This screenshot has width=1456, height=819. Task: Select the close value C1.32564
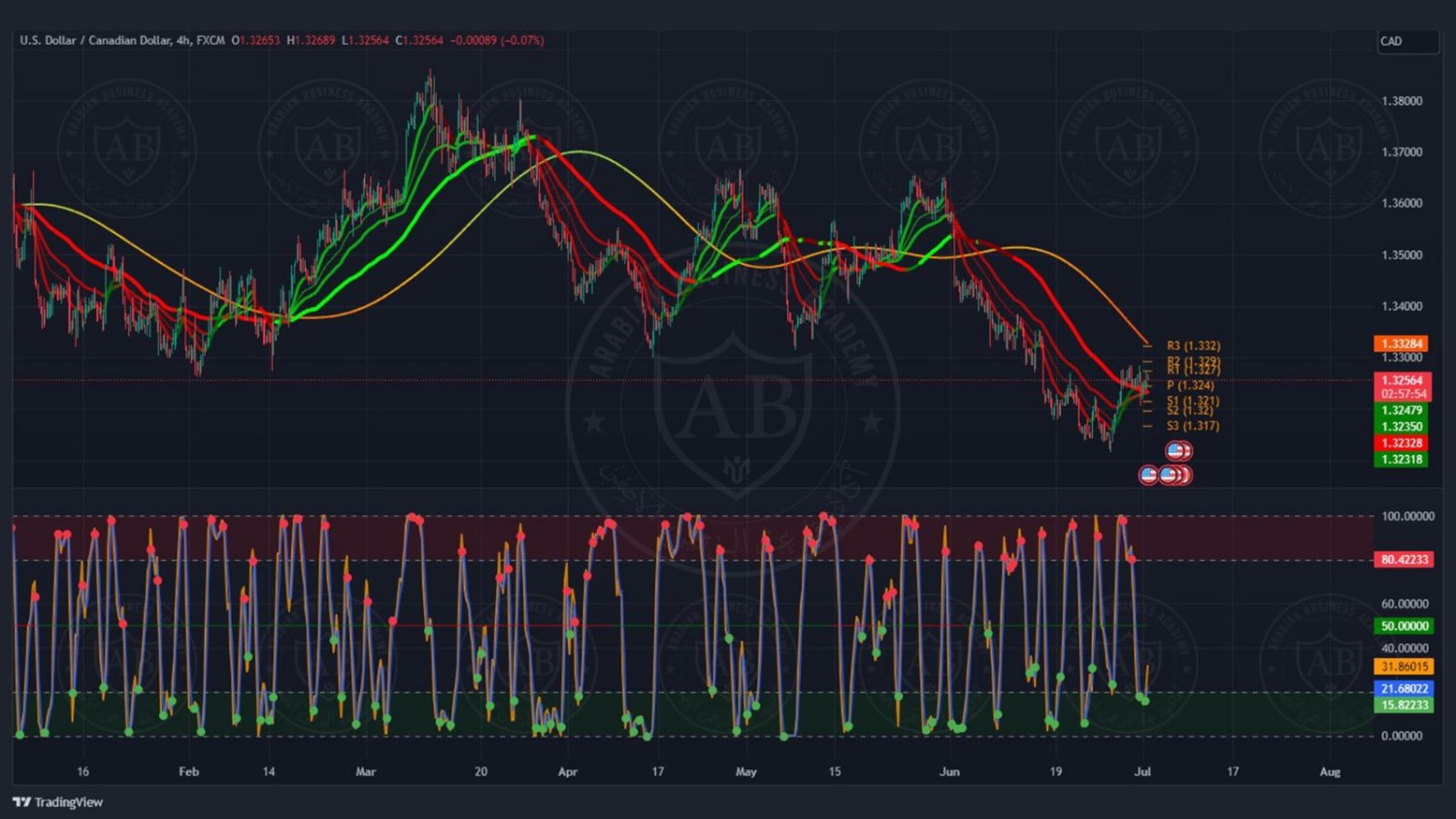click(x=419, y=41)
